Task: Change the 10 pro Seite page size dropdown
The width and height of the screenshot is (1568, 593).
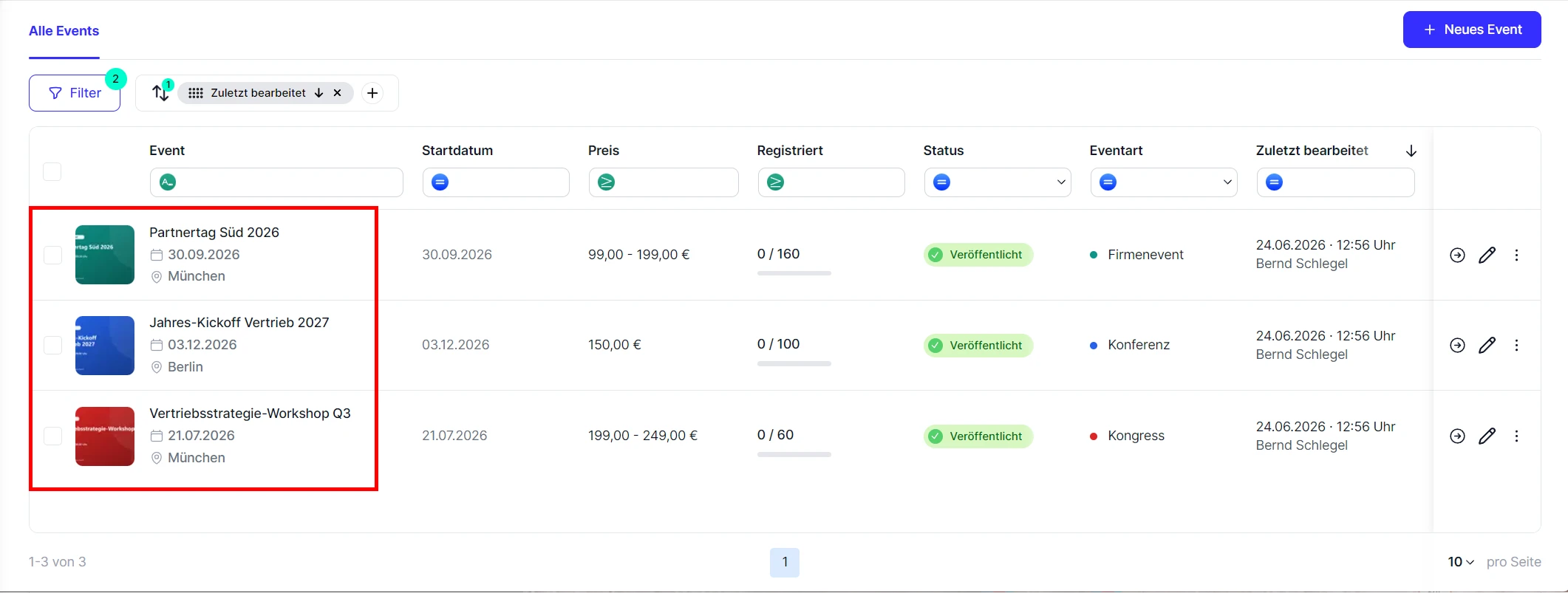Action: coord(1461,562)
